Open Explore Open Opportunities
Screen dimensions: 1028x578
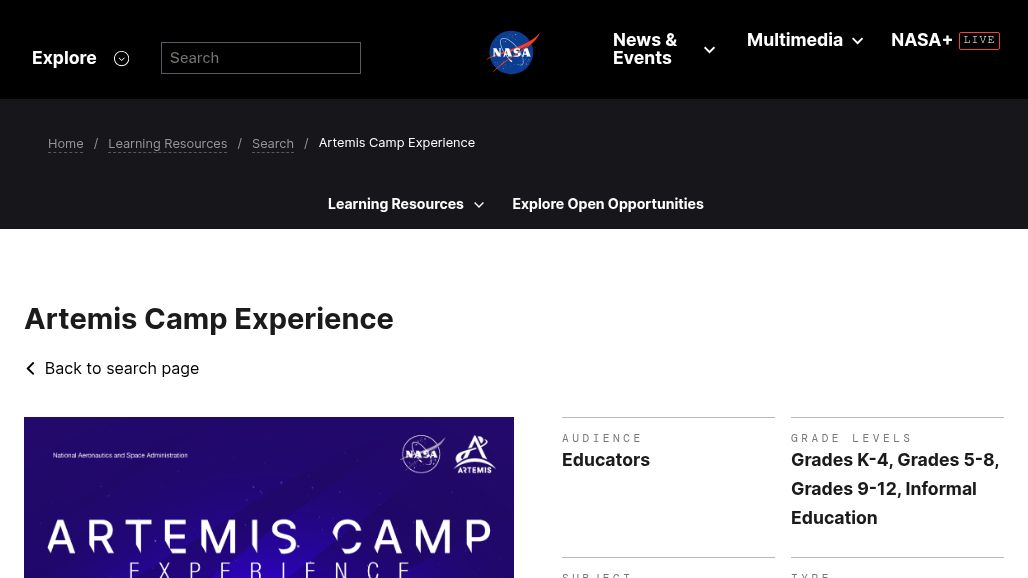coord(608,204)
